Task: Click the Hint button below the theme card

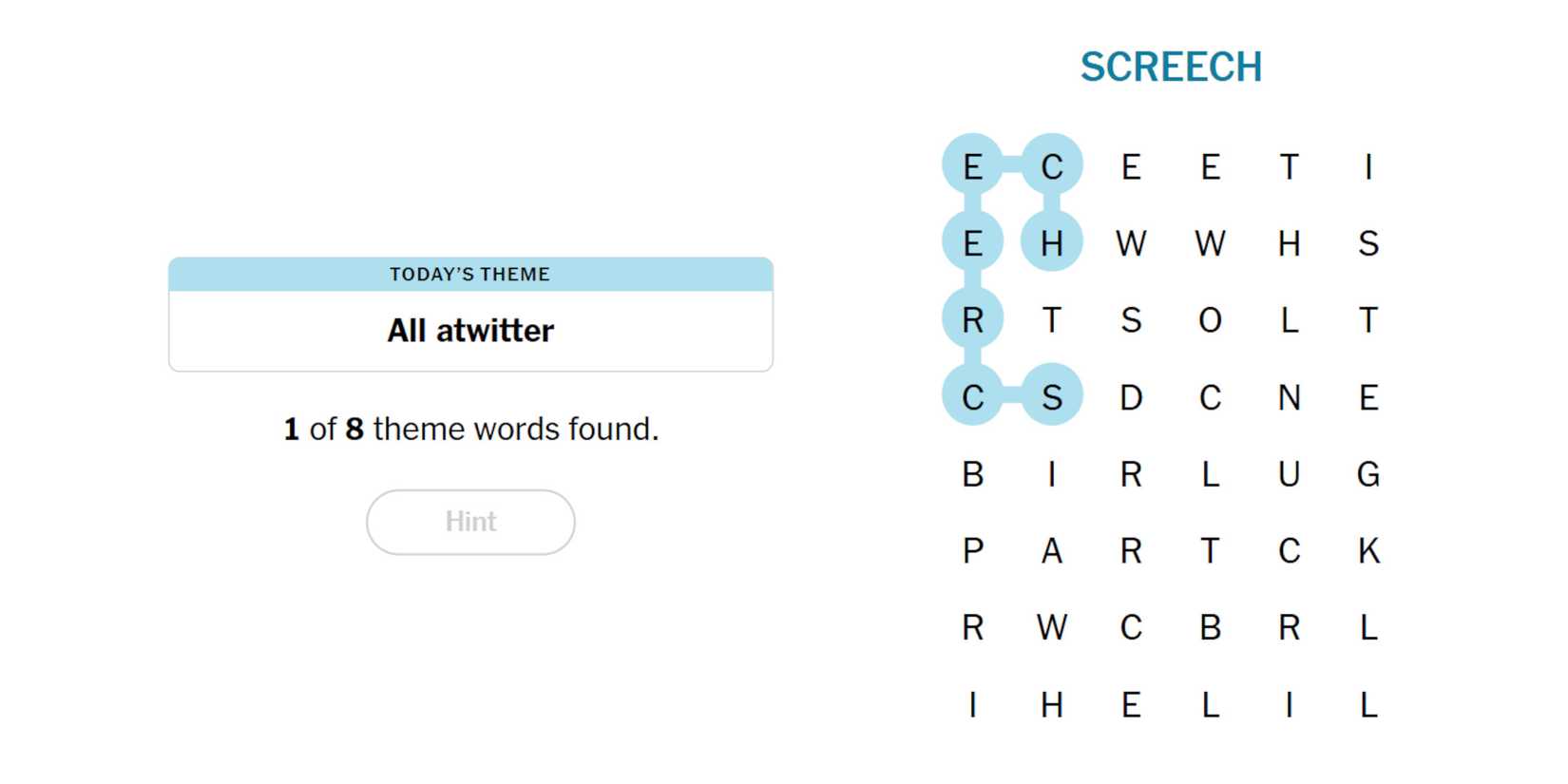Action: tap(469, 521)
